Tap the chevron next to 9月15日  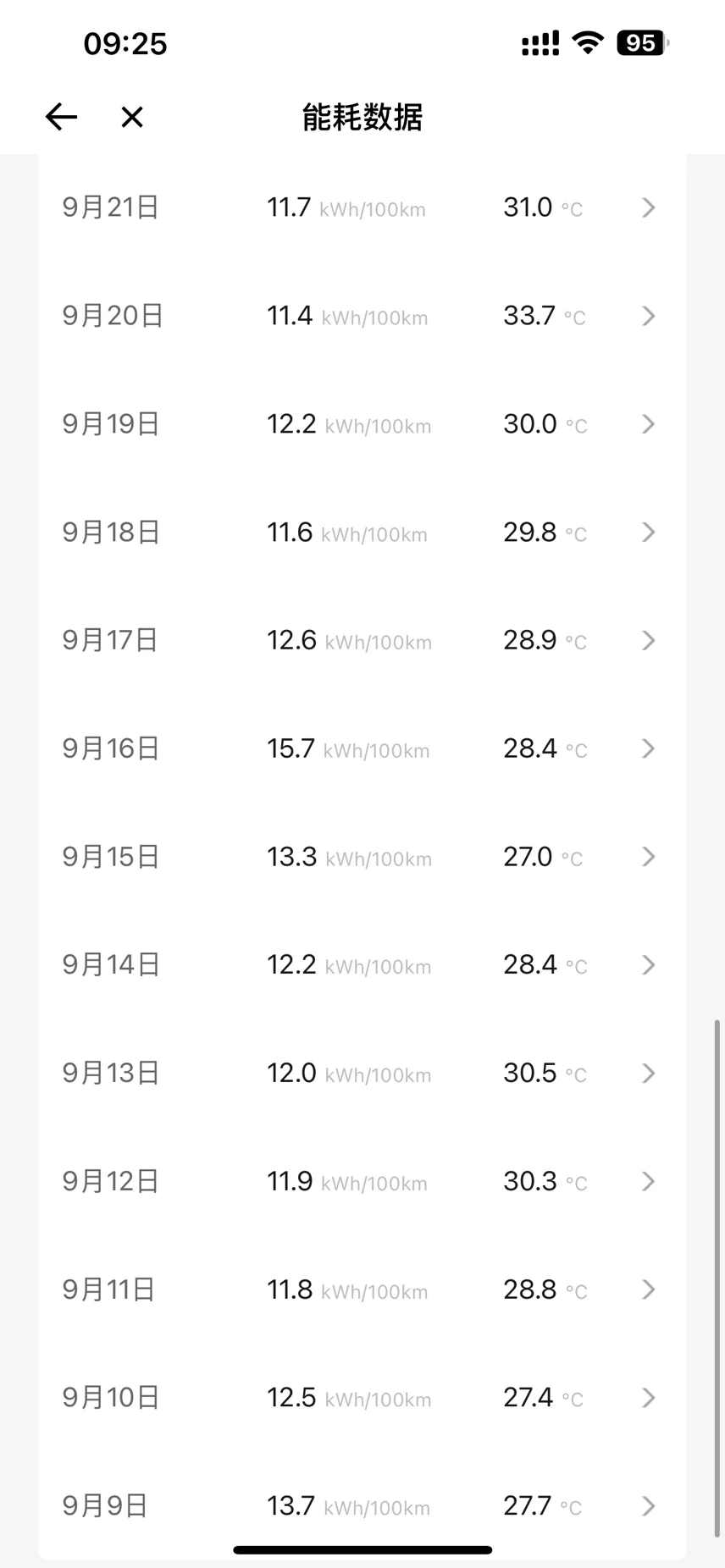click(x=649, y=857)
